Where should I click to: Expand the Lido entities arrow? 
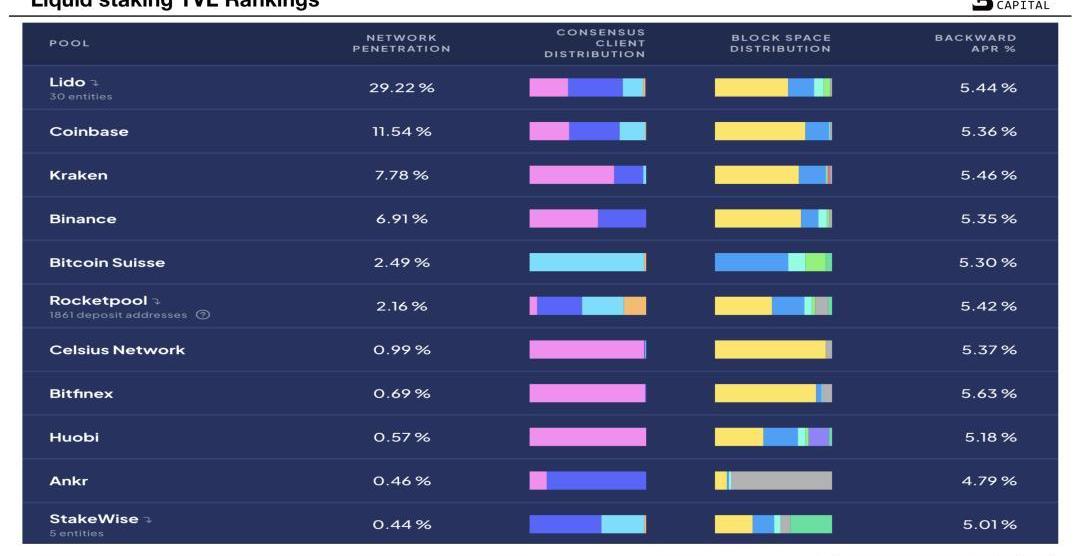coord(94,83)
